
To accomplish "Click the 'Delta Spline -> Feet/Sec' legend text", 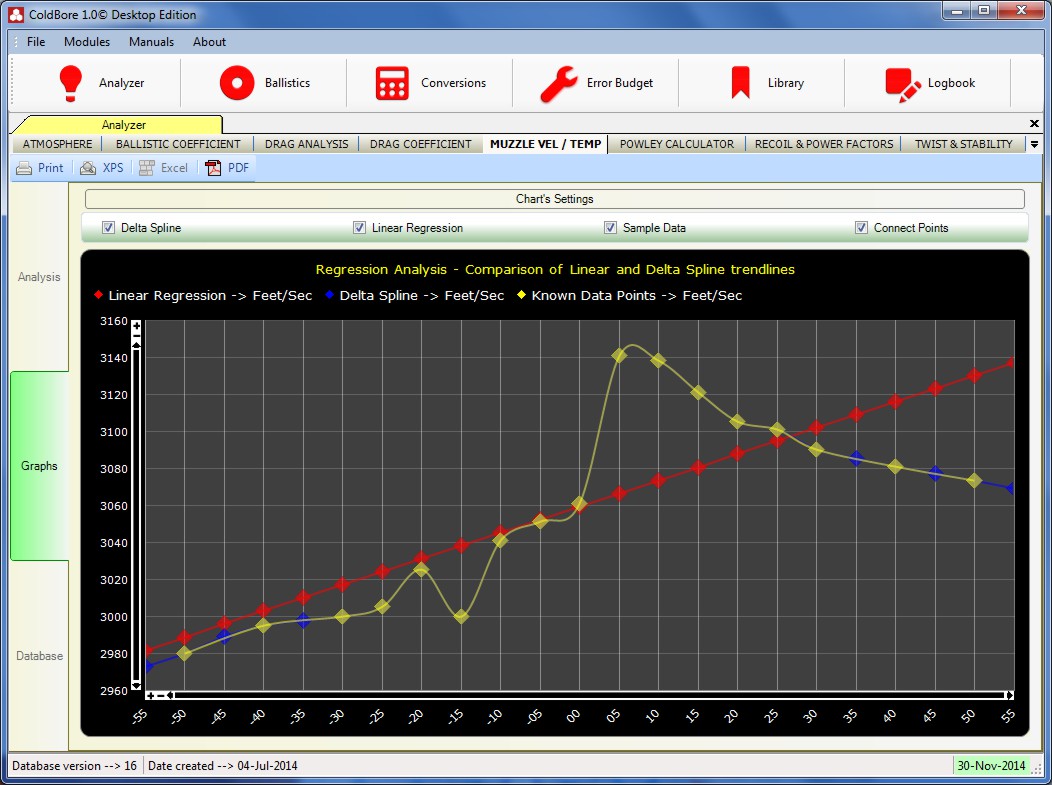I will pos(421,295).
